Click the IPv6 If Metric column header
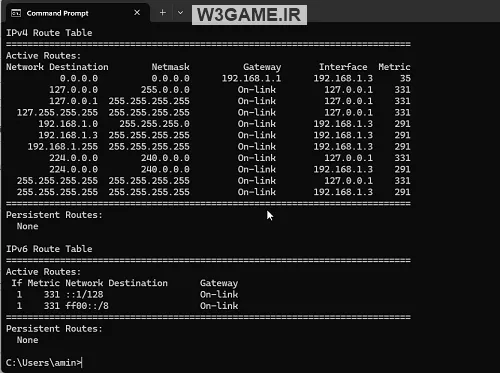The width and height of the screenshot is (500, 373). (x=36, y=283)
